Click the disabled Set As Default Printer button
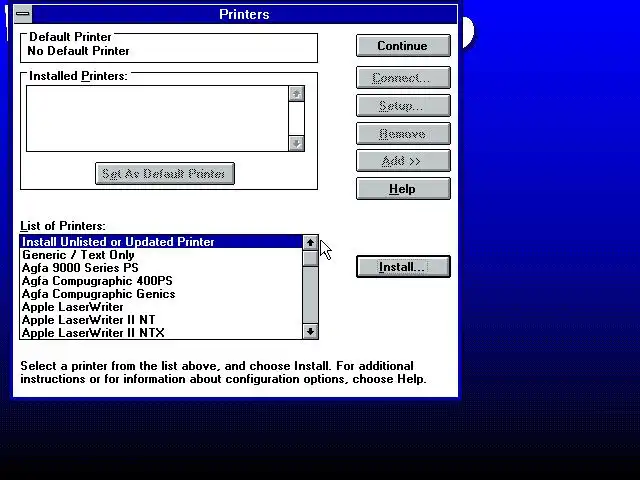The width and height of the screenshot is (640, 480). pos(164,174)
